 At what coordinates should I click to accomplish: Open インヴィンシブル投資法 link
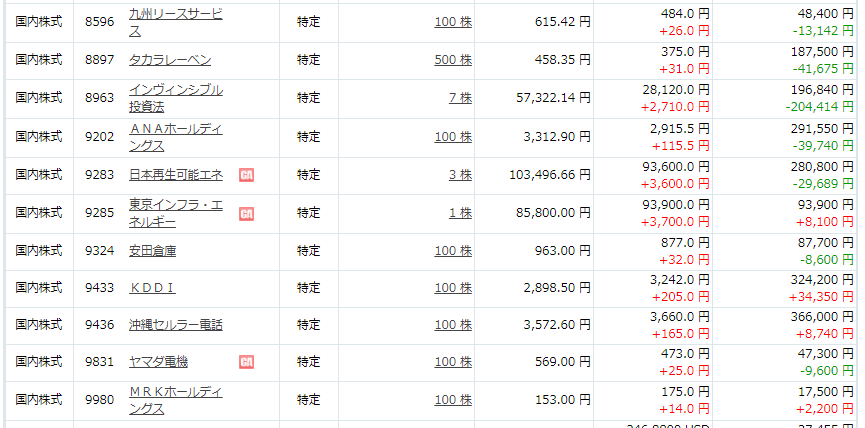[175, 98]
